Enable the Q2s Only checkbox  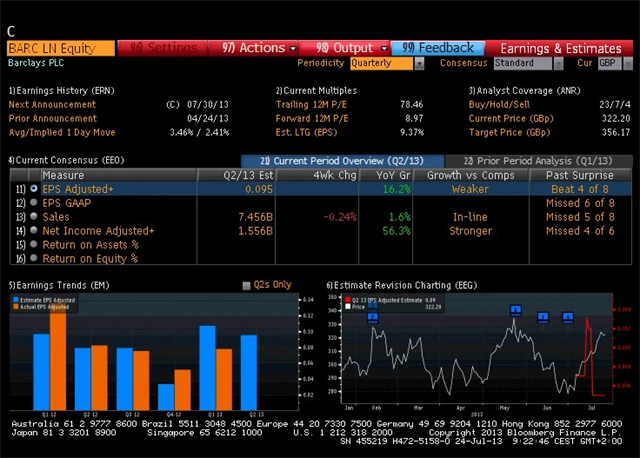(247, 286)
